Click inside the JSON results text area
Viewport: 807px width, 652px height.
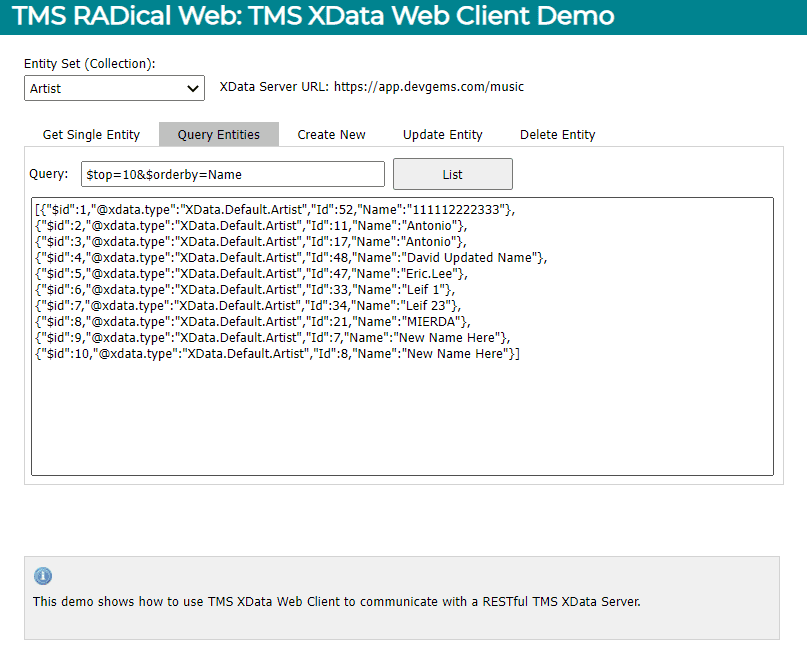point(402,337)
